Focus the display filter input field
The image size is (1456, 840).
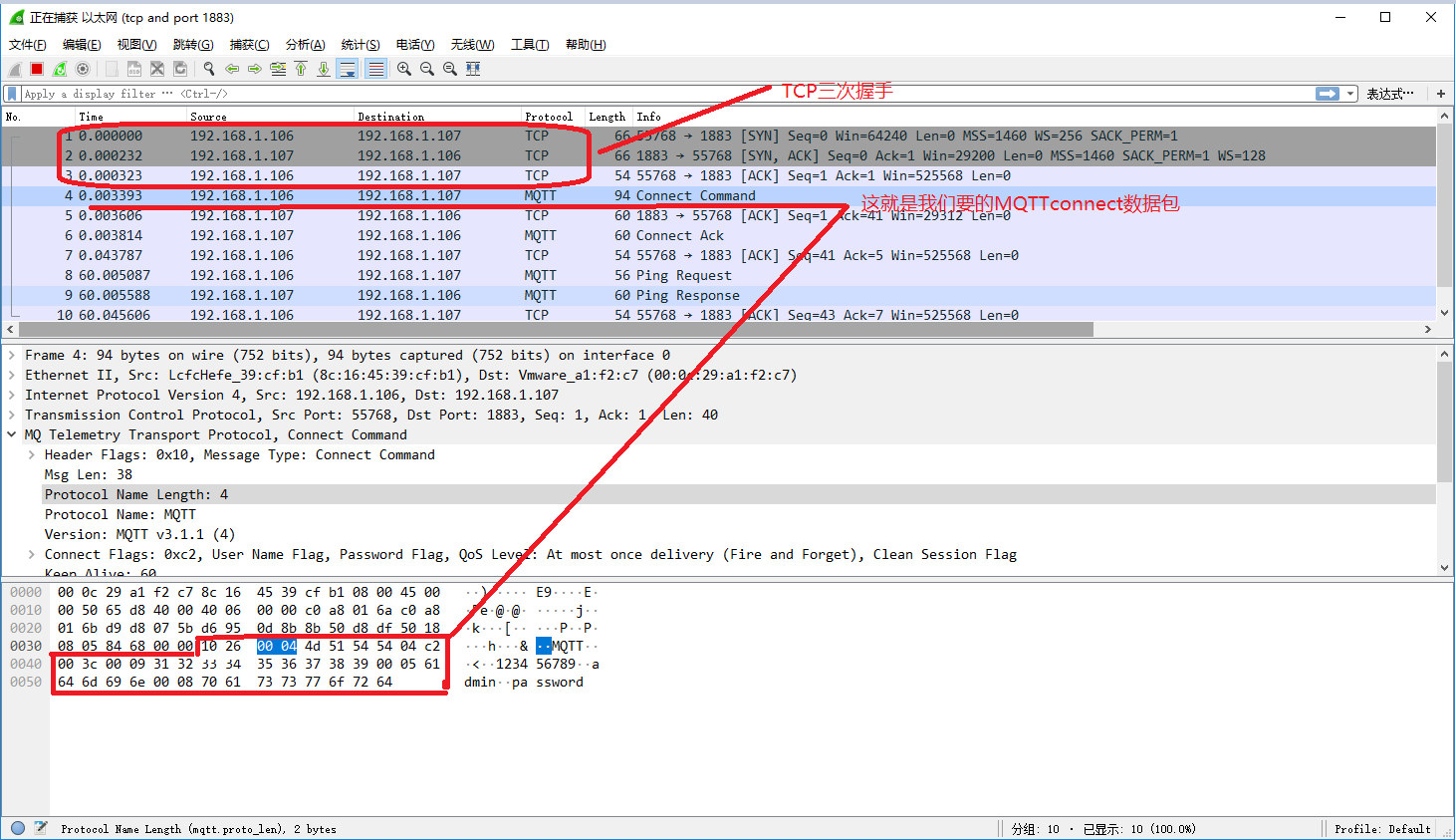[667, 94]
